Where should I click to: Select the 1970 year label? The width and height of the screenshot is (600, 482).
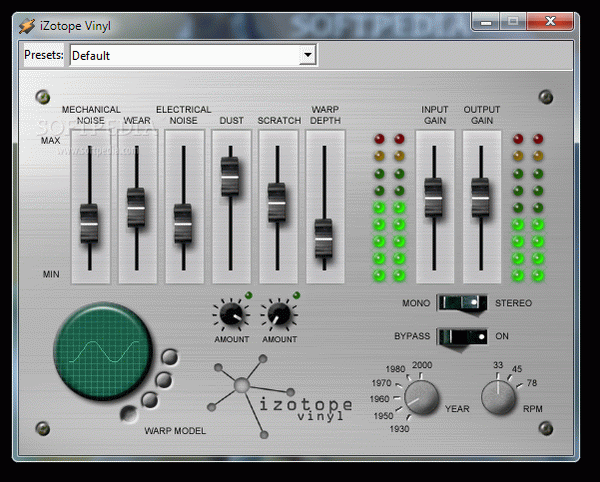click(382, 383)
